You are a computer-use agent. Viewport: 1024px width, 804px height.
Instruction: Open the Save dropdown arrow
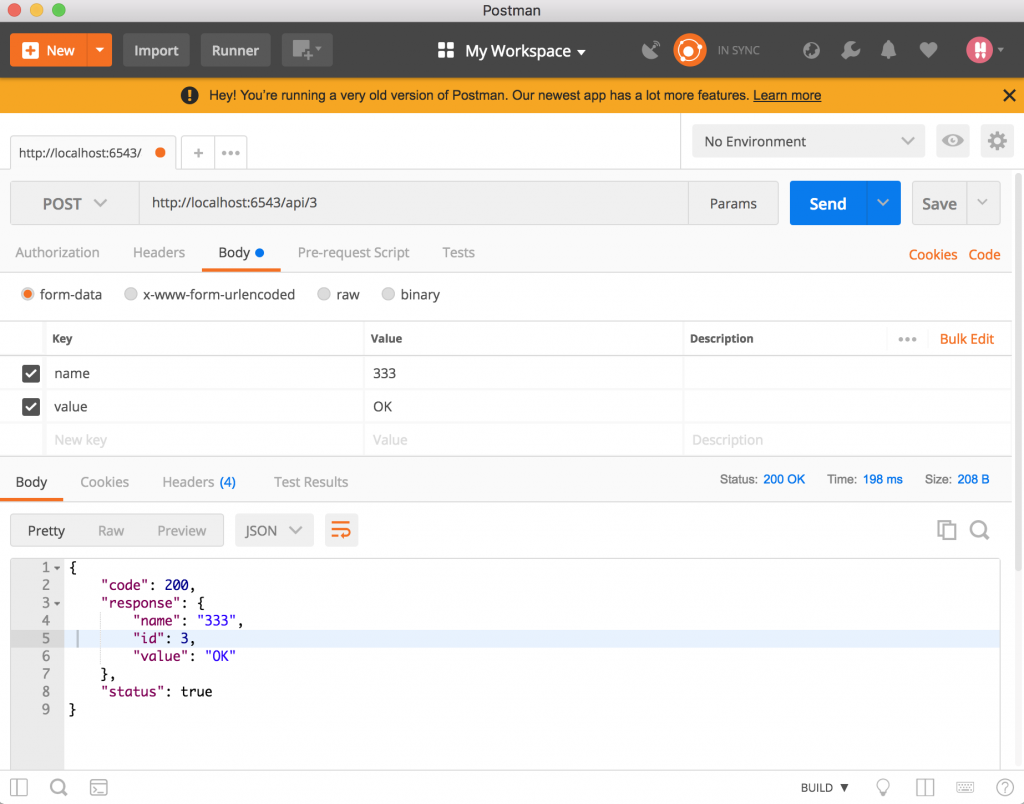click(x=982, y=203)
